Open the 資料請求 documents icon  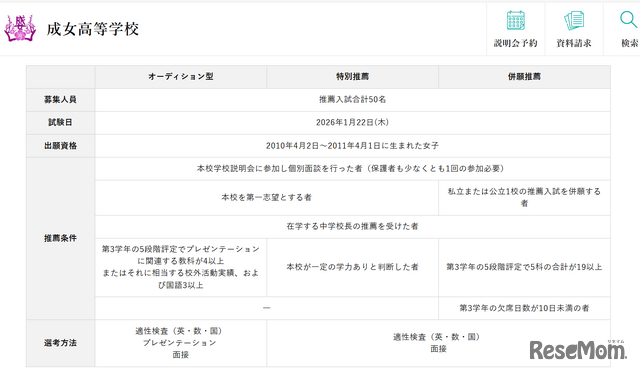pyautogui.click(x=574, y=21)
